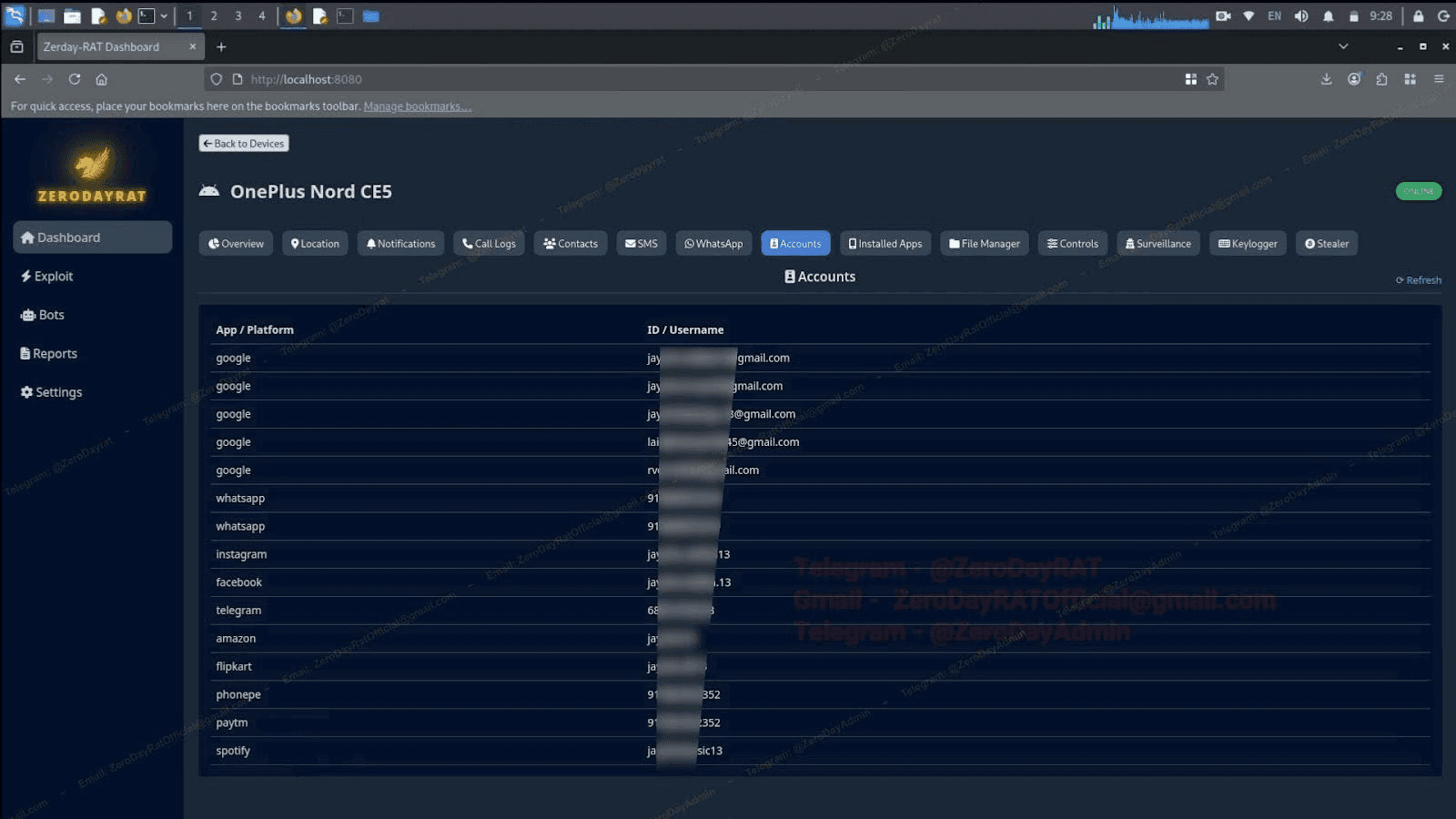This screenshot has width=1456, height=819.
Task: Close the Zerday-RAT Dashboard tab
Action: pyautogui.click(x=192, y=46)
